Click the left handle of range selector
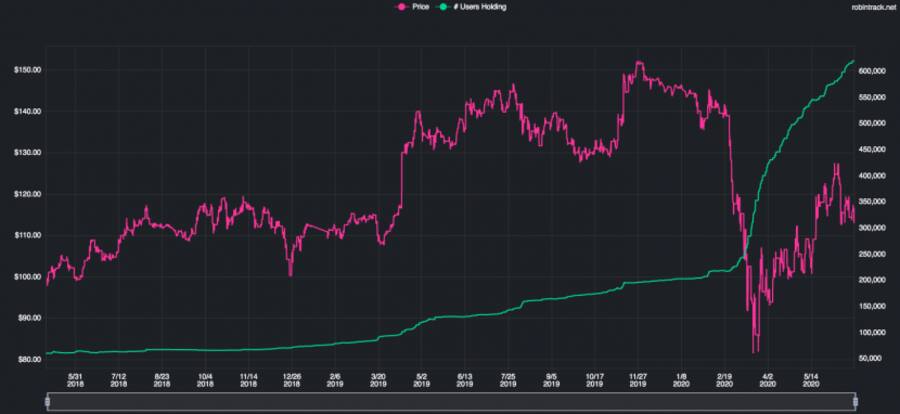Screen dimensions: 900x414 (48, 400)
